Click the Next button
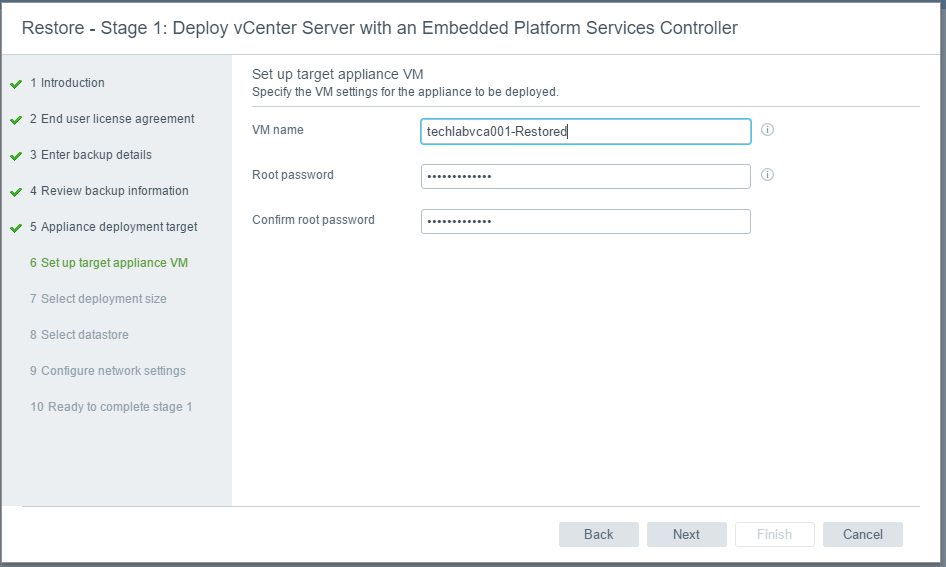Screen dimensions: 946x567 pyautogui.click(x=687, y=534)
